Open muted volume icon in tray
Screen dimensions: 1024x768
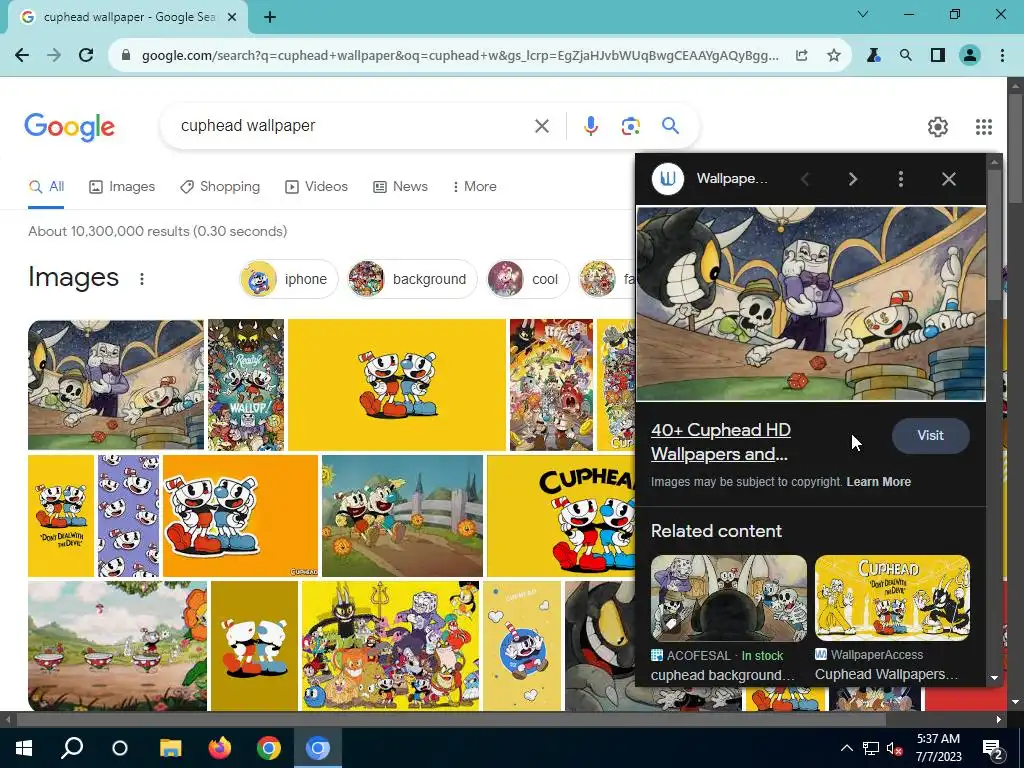893,748
